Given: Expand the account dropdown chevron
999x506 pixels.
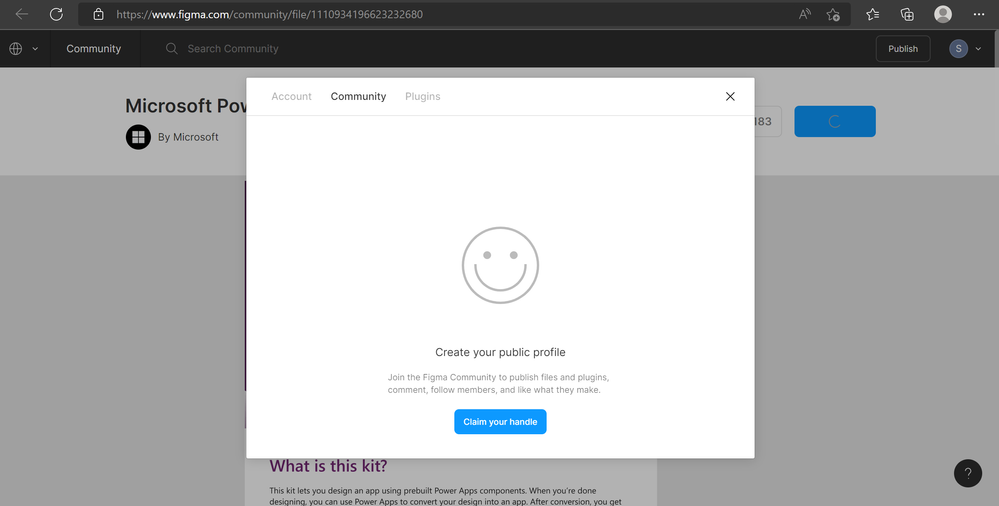Looking at the screenshot, I should (x=978, y=48).
